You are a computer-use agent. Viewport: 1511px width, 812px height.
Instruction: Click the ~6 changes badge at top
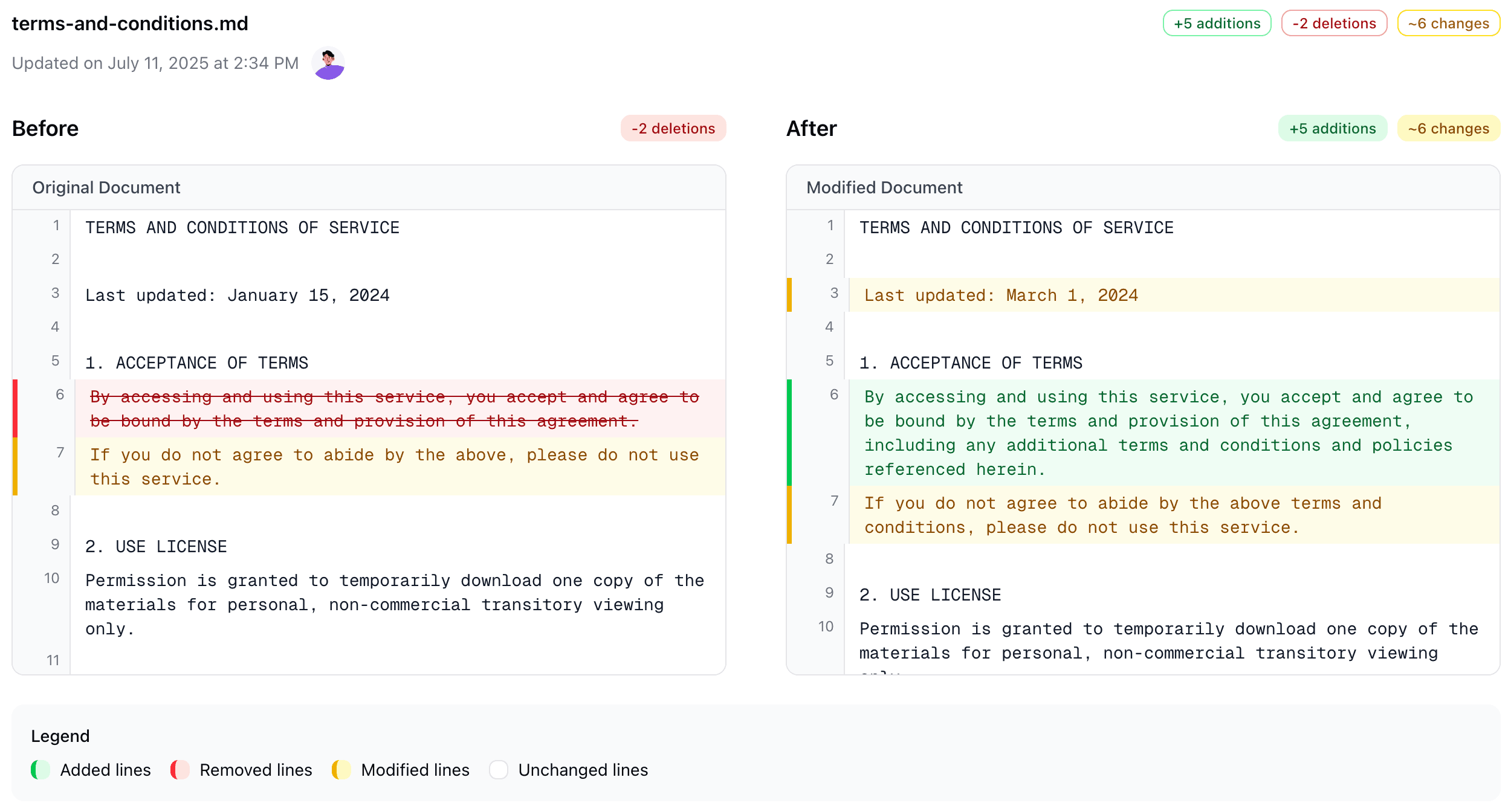coord(1448,24)
